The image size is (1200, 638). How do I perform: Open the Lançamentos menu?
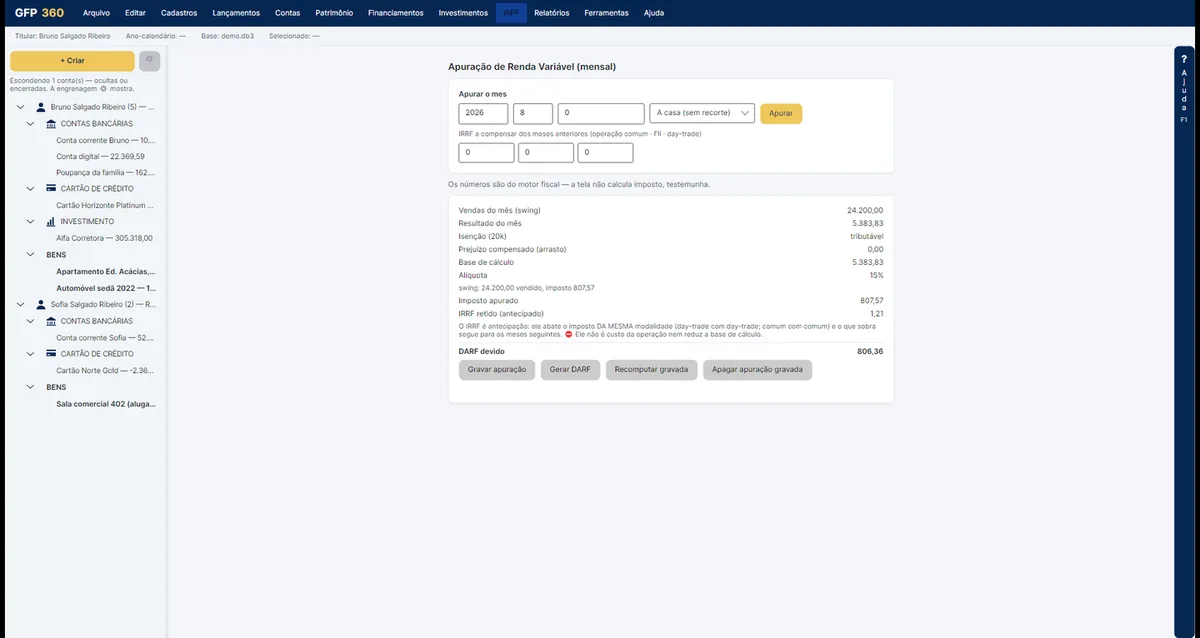(236, 13)
